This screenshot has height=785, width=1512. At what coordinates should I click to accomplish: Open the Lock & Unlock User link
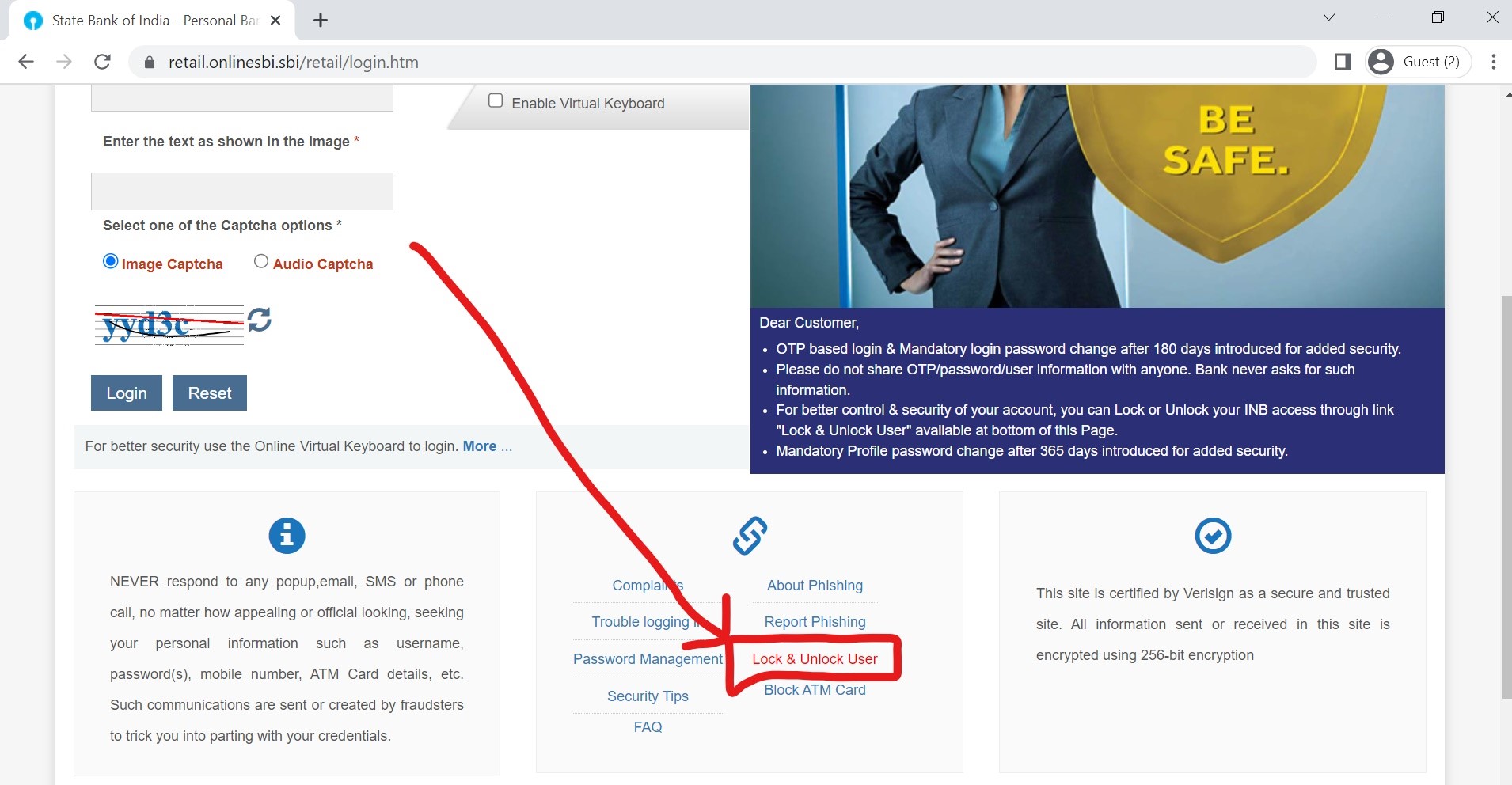[815, 658]
